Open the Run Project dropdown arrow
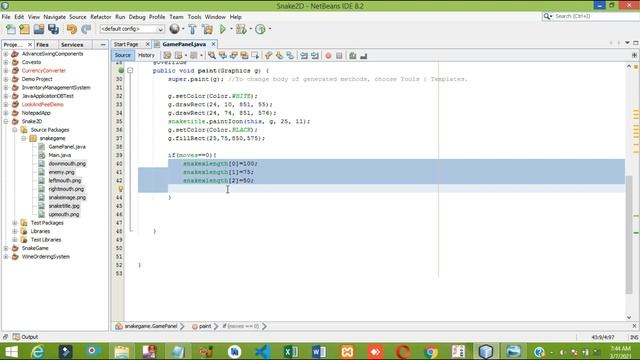This screenshot has height=360, width=640. click(x=231, y=29)
